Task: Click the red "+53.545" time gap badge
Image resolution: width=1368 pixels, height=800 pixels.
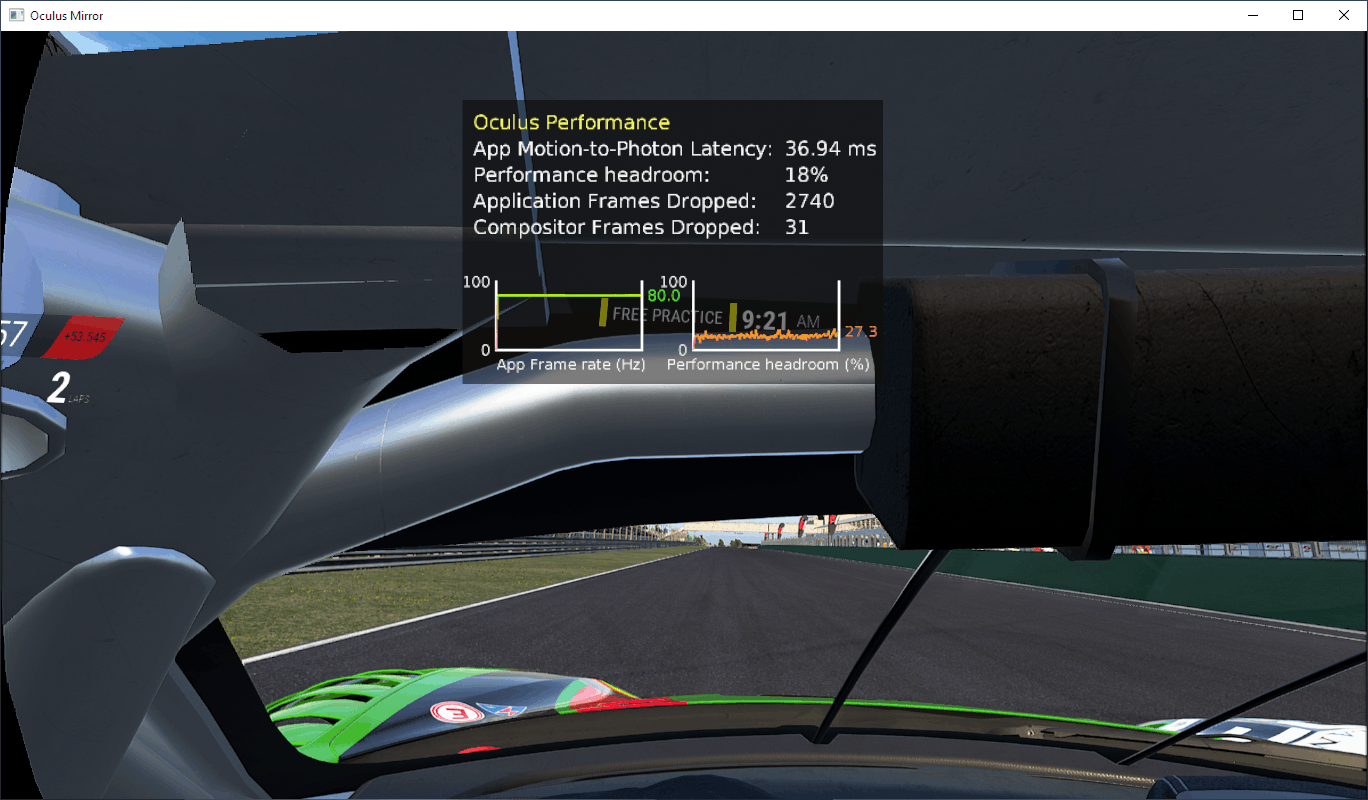Action: 85,337
